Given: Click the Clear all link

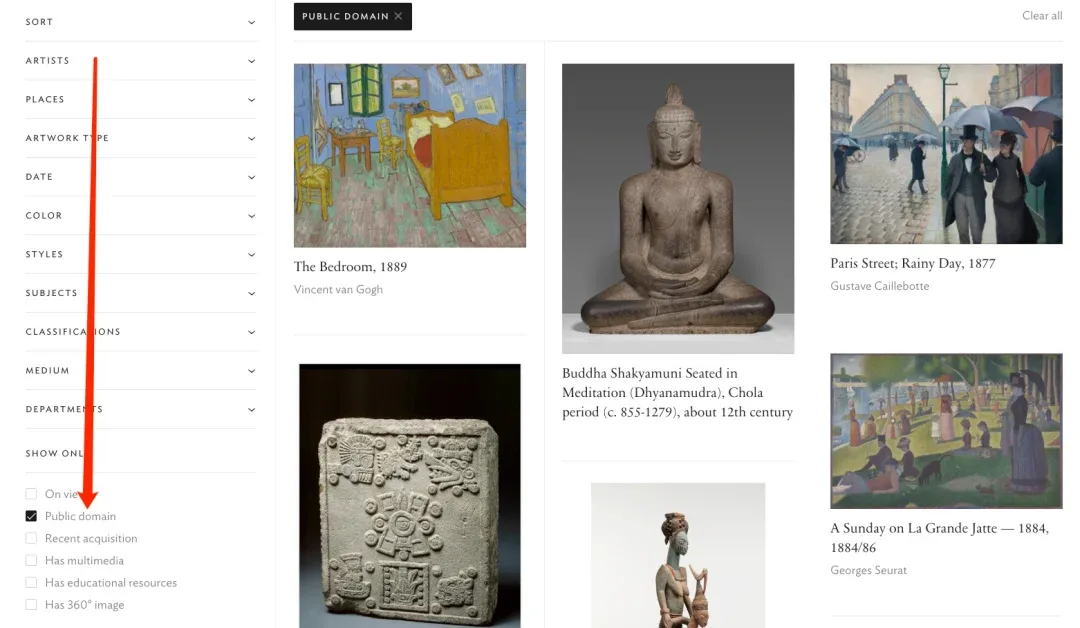Looking at the screenshot, I should click(1042, 15).
